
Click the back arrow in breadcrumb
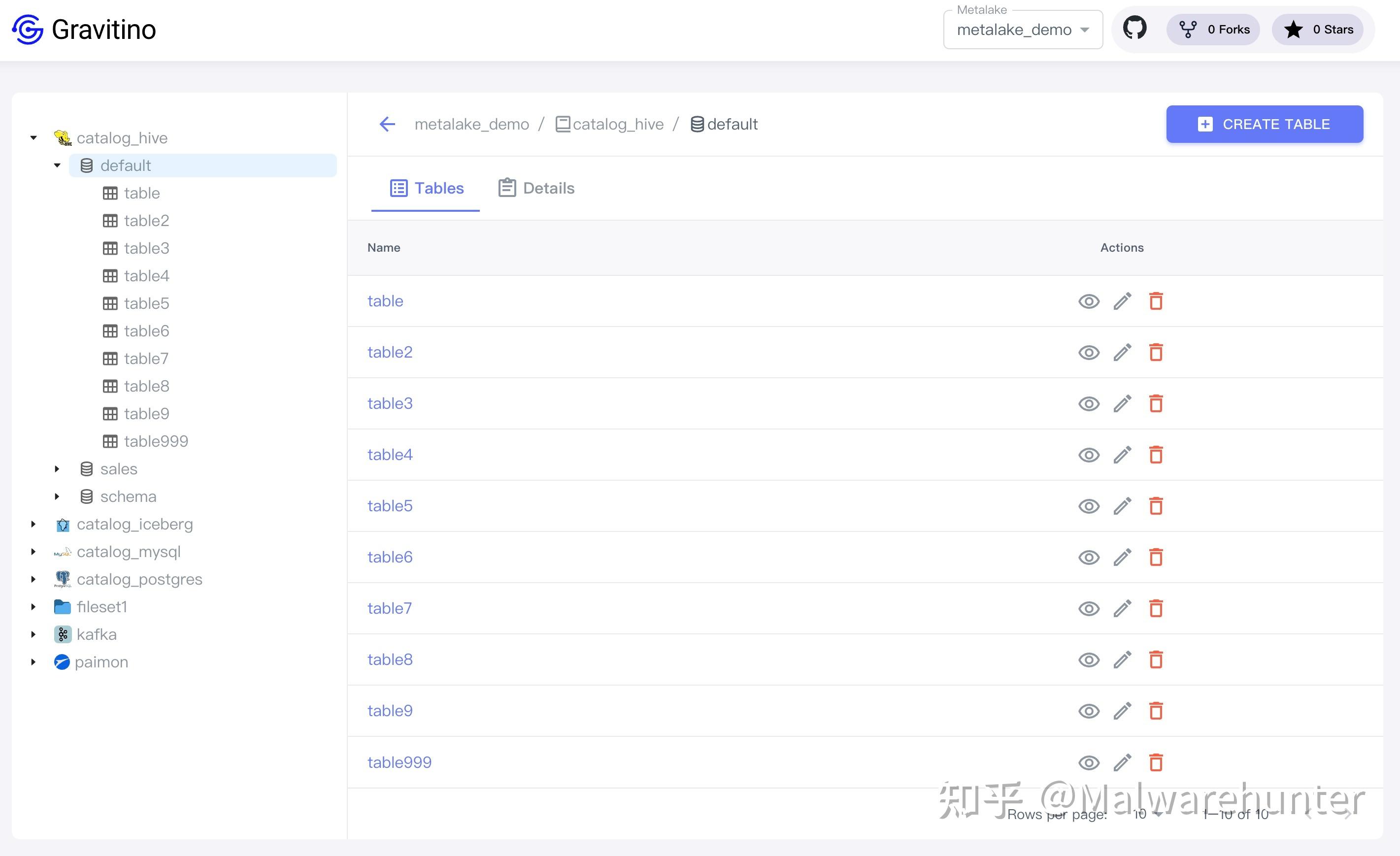click(x=387, y=124)
